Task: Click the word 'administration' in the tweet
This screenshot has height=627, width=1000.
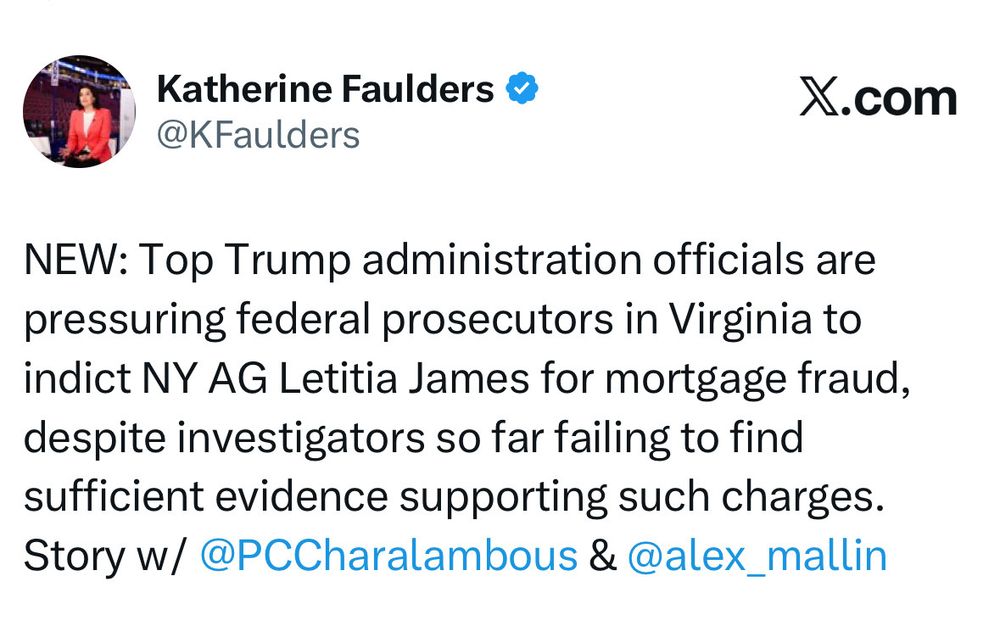Action: pyautogui.click(x=502, y=260)
